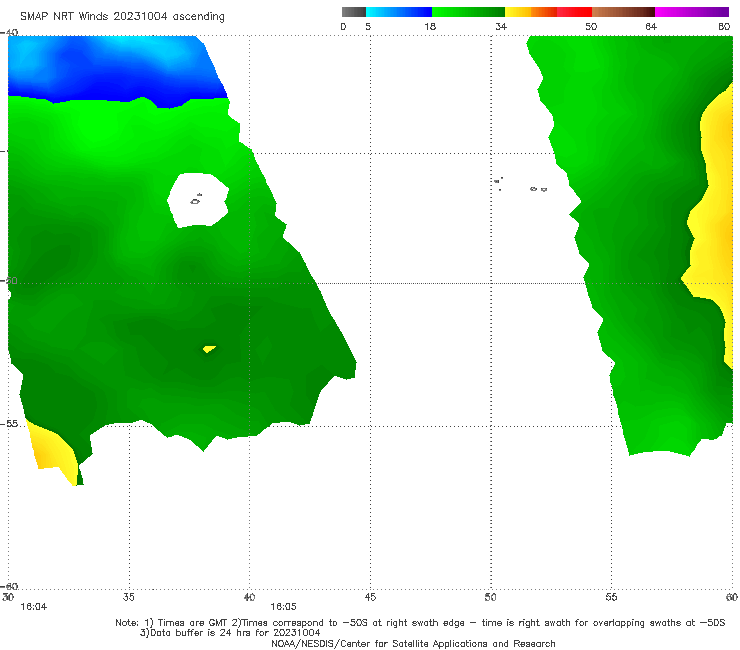
Task: Click the island outline inside the white data gap
Action: coord(196,200)
